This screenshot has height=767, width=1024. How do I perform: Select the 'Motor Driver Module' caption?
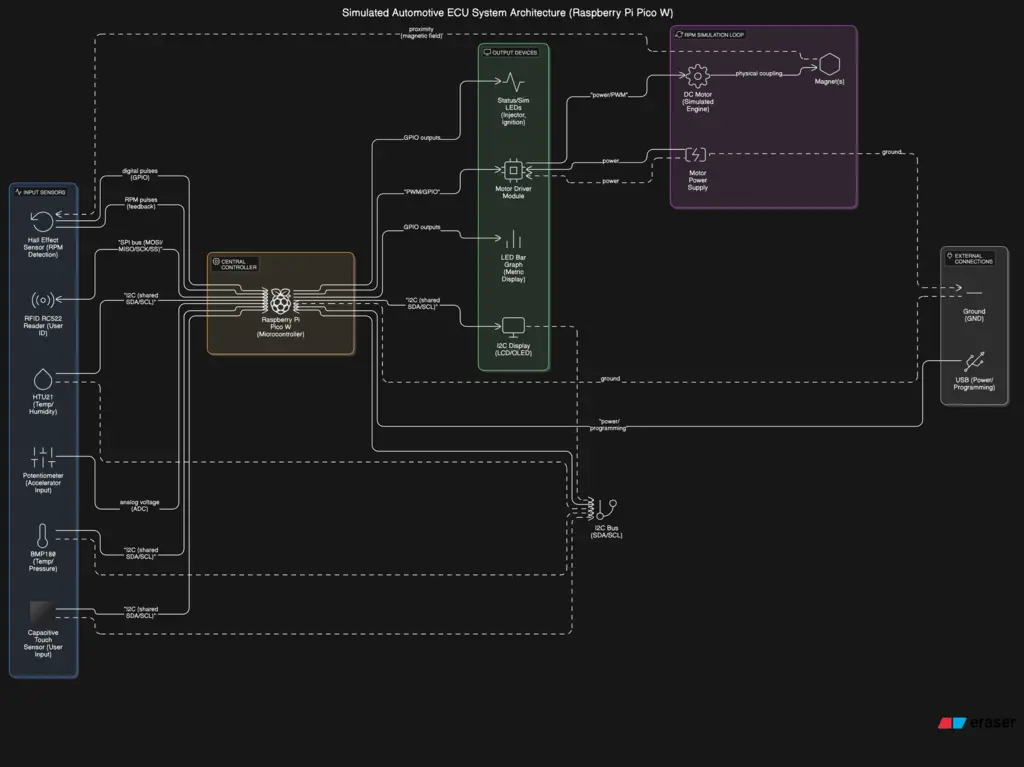click(513, 192)
